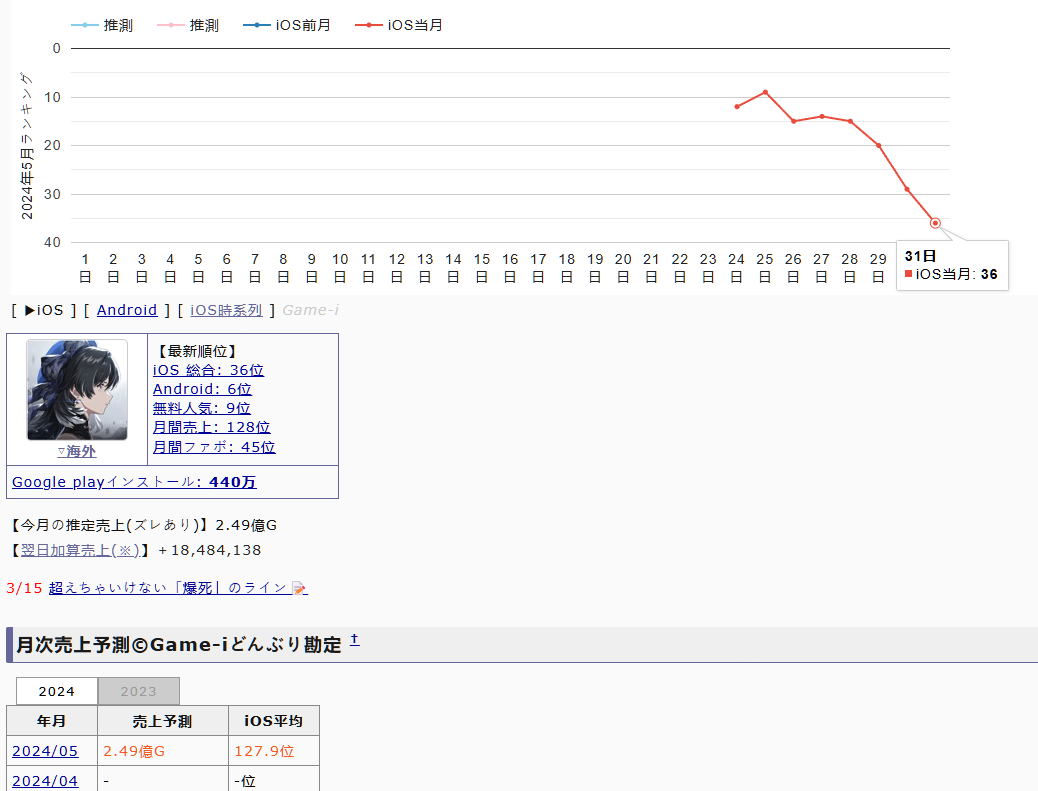Select the 127.9位 table cell
This screenshot has height=791, width=1038.
coord(274,751)
